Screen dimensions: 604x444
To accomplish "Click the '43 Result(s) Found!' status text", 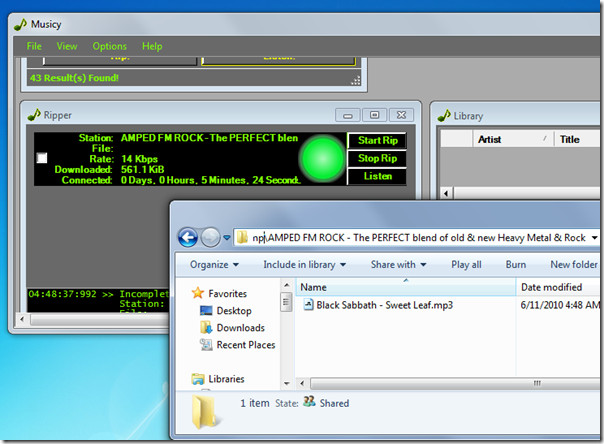I will tap(74, 78).
